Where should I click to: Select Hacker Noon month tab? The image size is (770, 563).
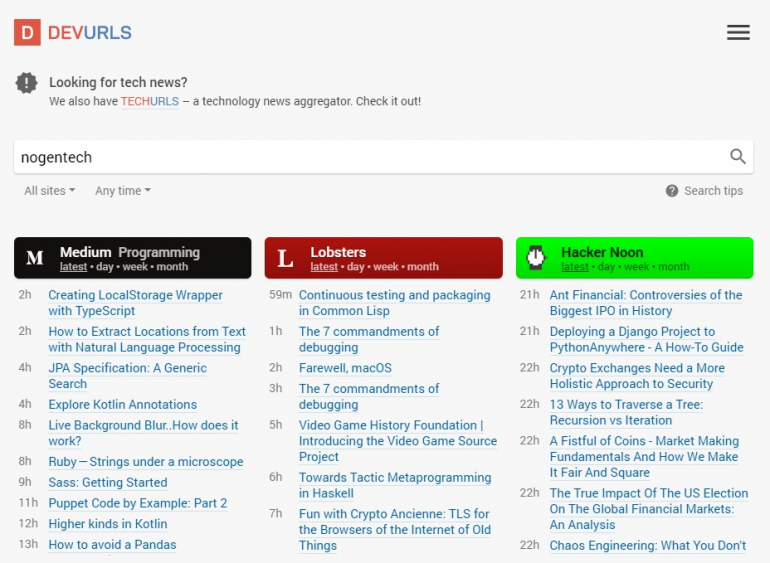coord(673,267)
